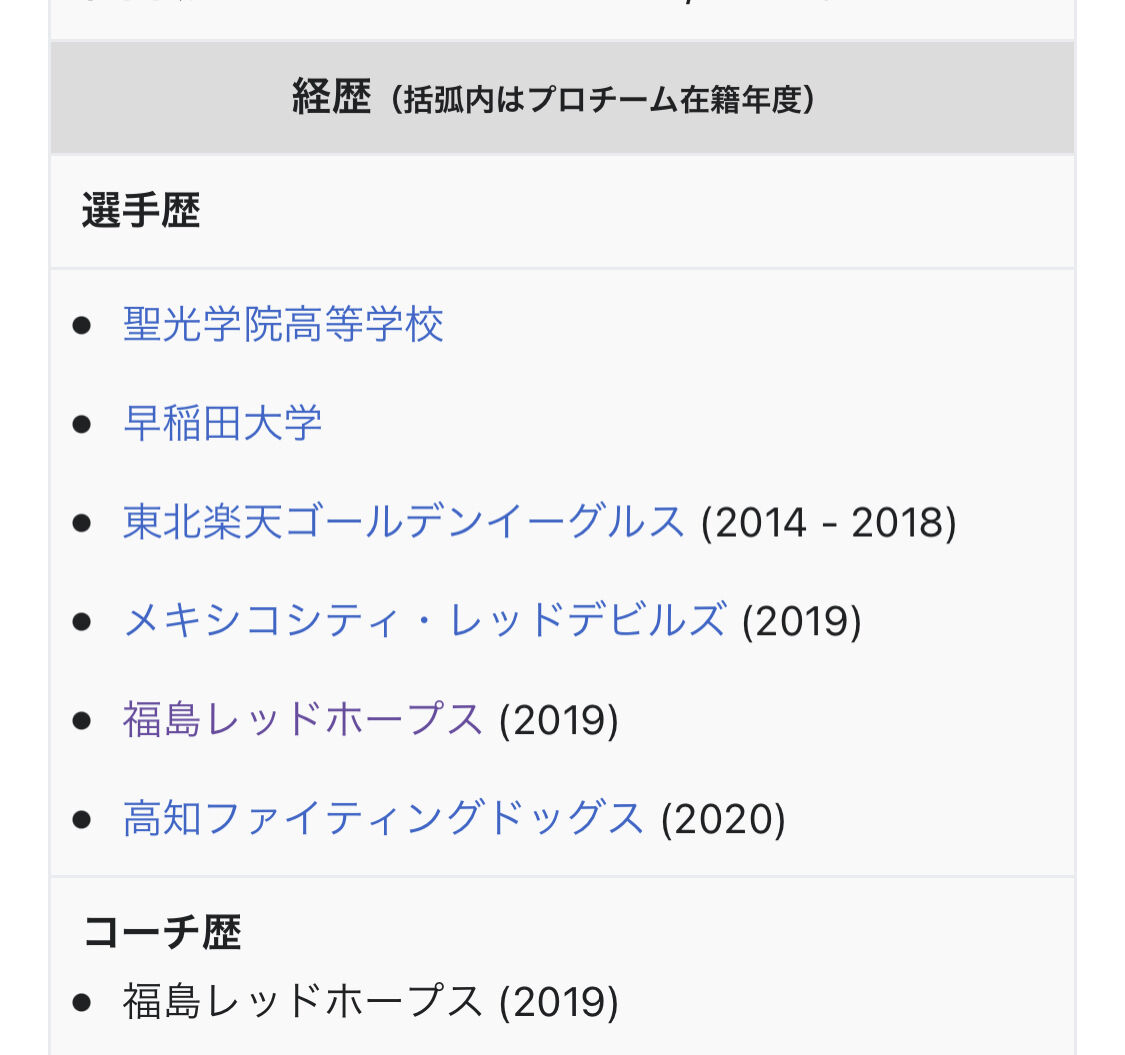Click (2019) beside the purple 福島レッドホープス link
The width and height of the screenshot is (1125, 1055).
pyautogui.click(x=559, y=720)
